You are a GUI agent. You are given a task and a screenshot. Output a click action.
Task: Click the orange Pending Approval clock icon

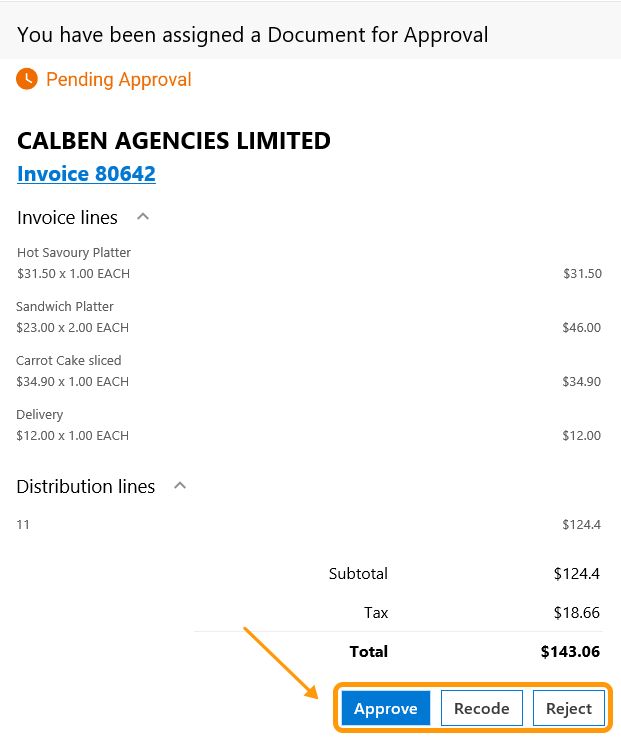point(27,79)
